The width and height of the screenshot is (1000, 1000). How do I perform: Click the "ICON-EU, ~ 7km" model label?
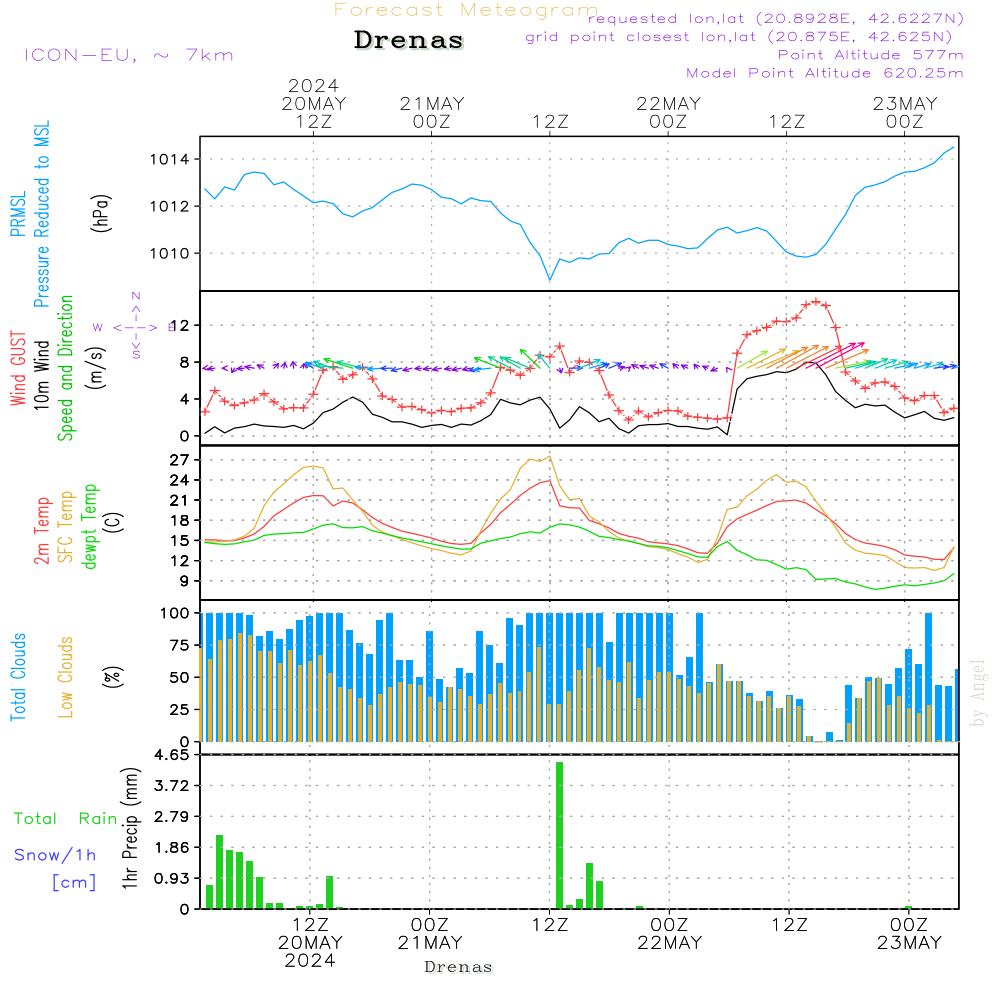pyautogui.click(x=129, y=55)
